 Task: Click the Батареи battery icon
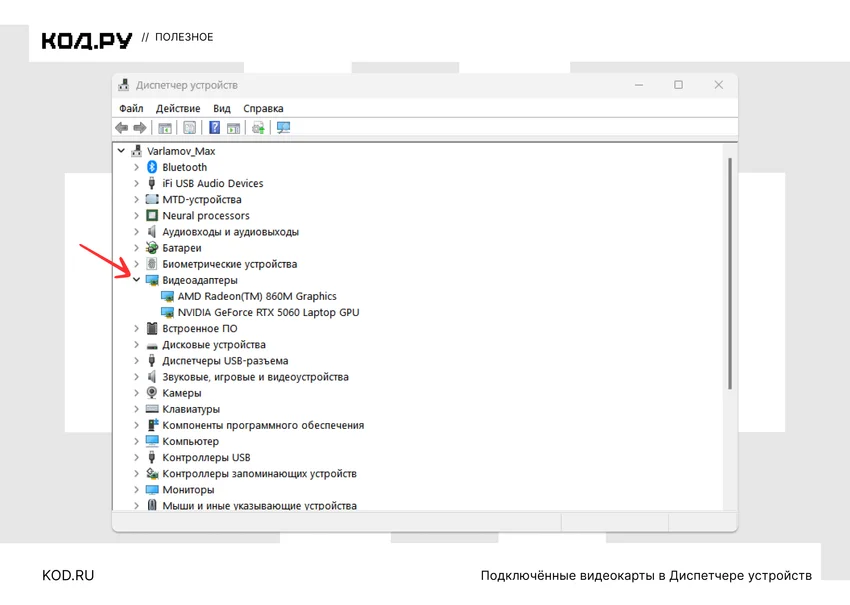(152, 248)
